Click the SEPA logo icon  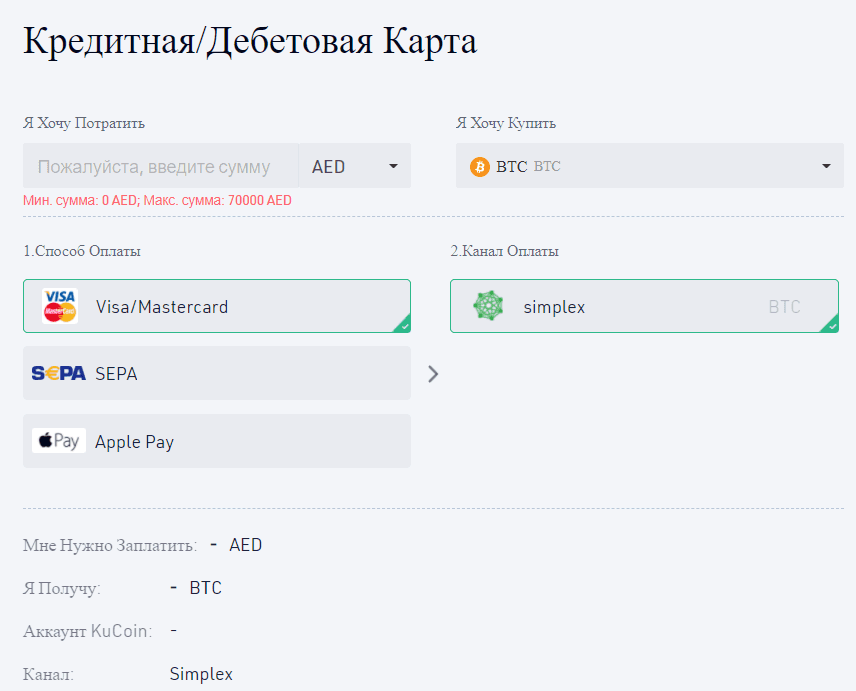pos(58,373)
